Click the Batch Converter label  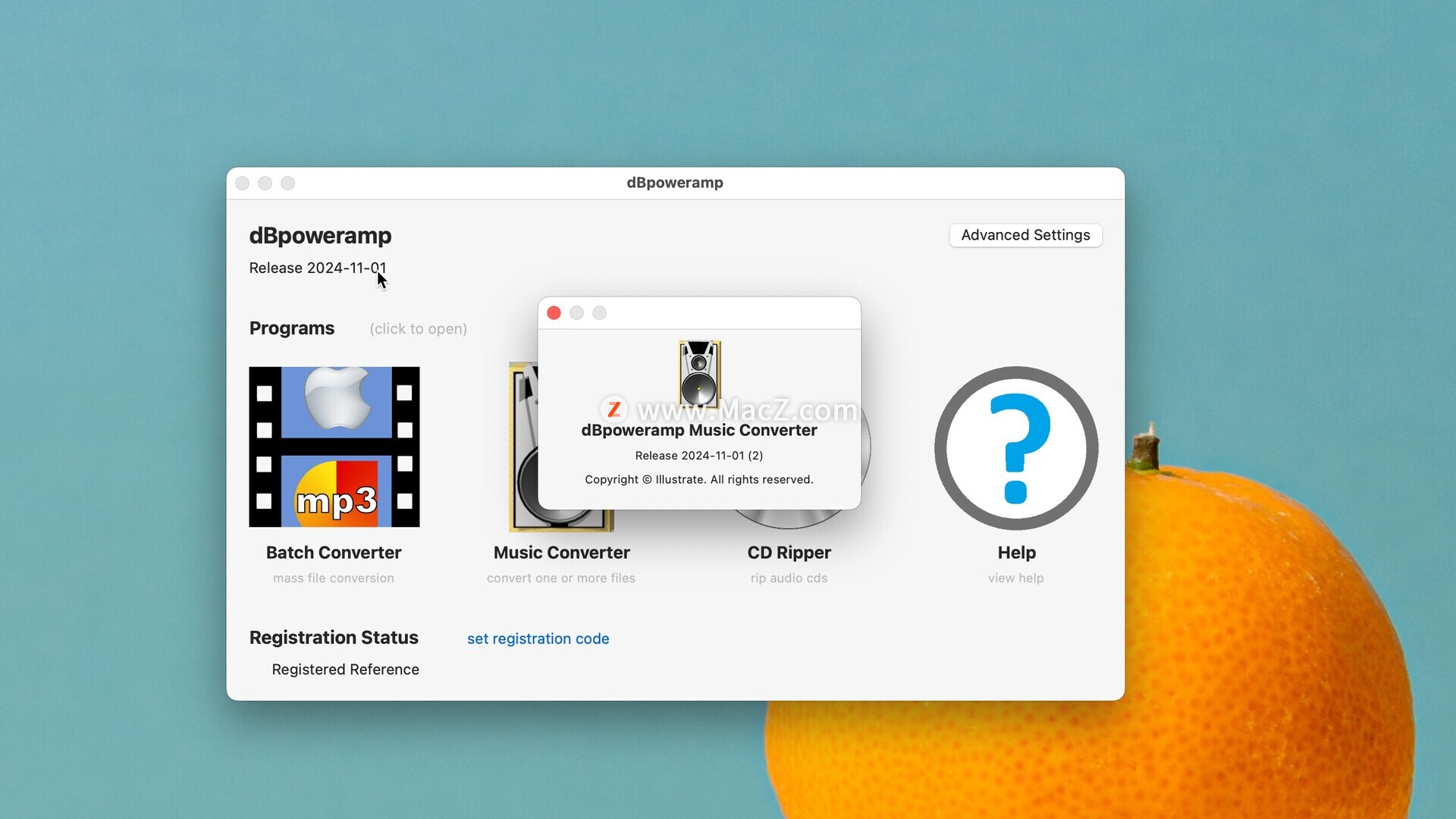click(x=334, y=552)
